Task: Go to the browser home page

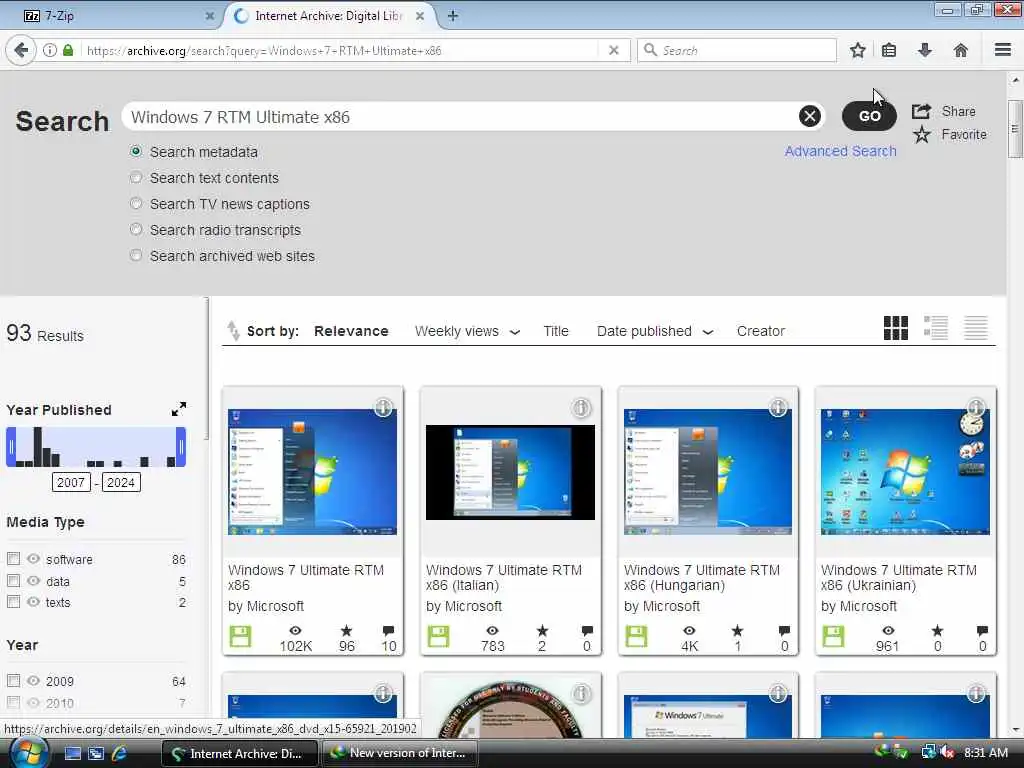Action: pos(961,50)
